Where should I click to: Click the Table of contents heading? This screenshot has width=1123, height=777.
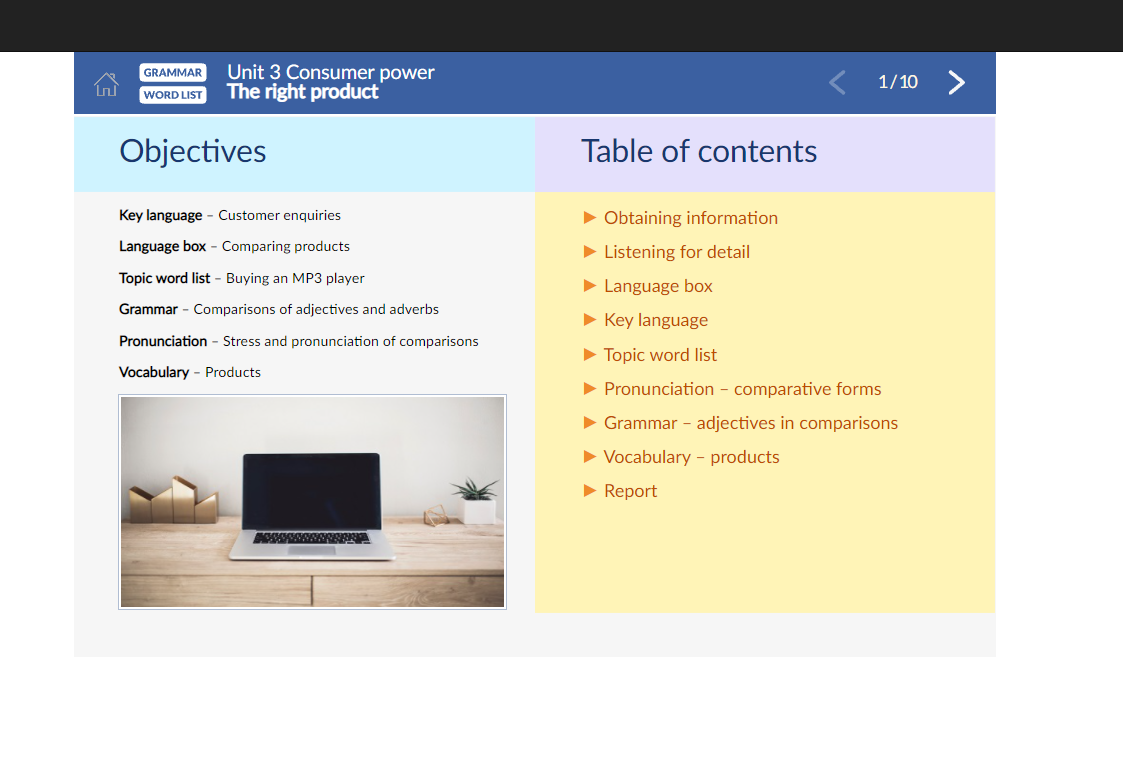[x=699, y=152]
